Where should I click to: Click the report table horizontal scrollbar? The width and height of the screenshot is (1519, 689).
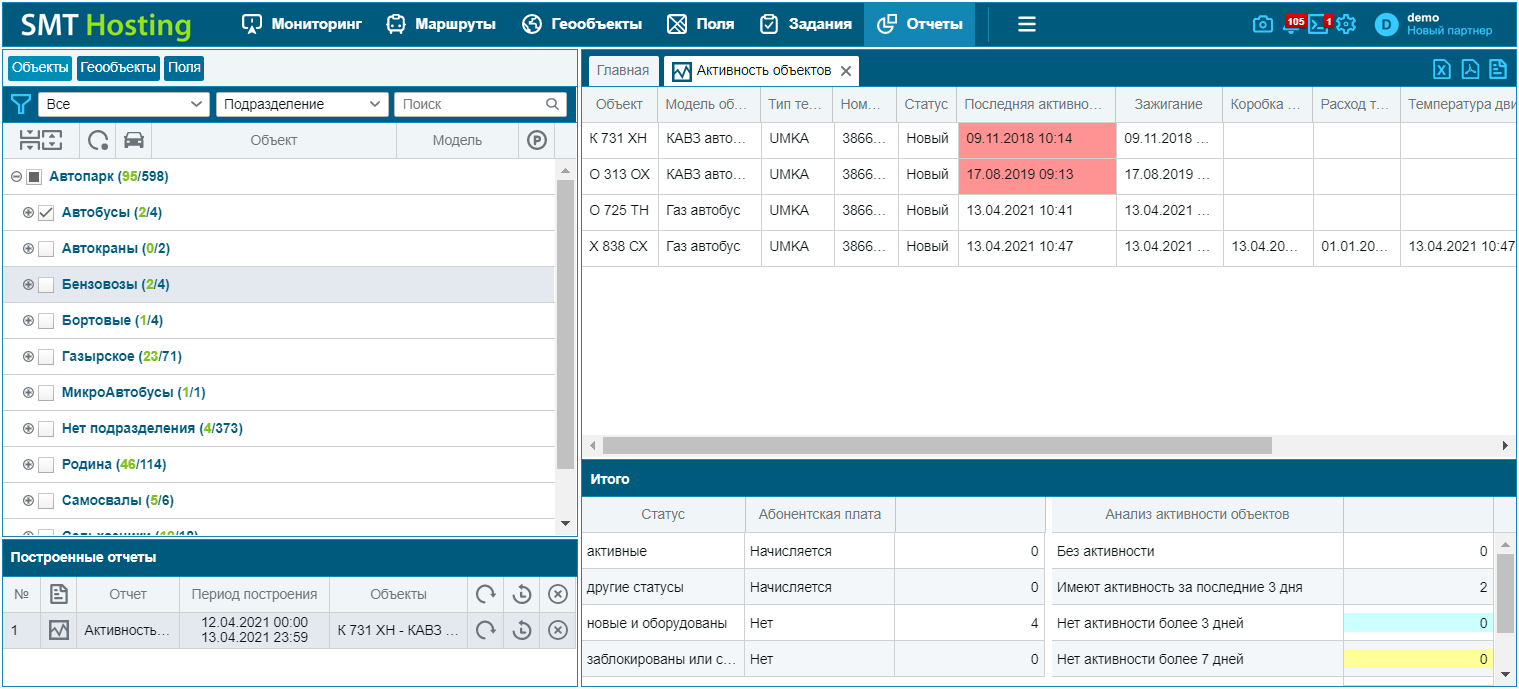pyautogui.click(x=937, y=445)
